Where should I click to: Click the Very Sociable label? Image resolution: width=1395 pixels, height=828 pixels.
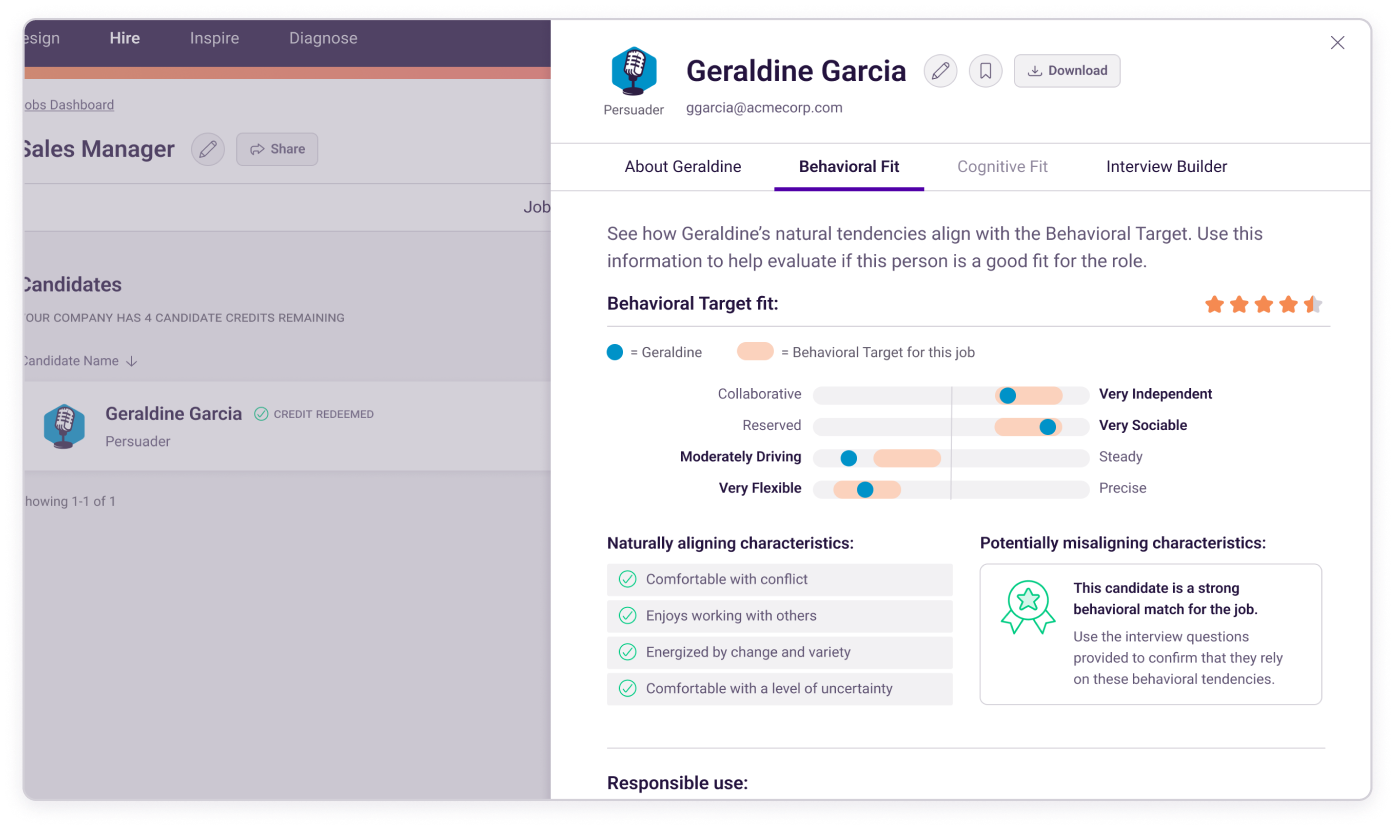[1143, 425]
